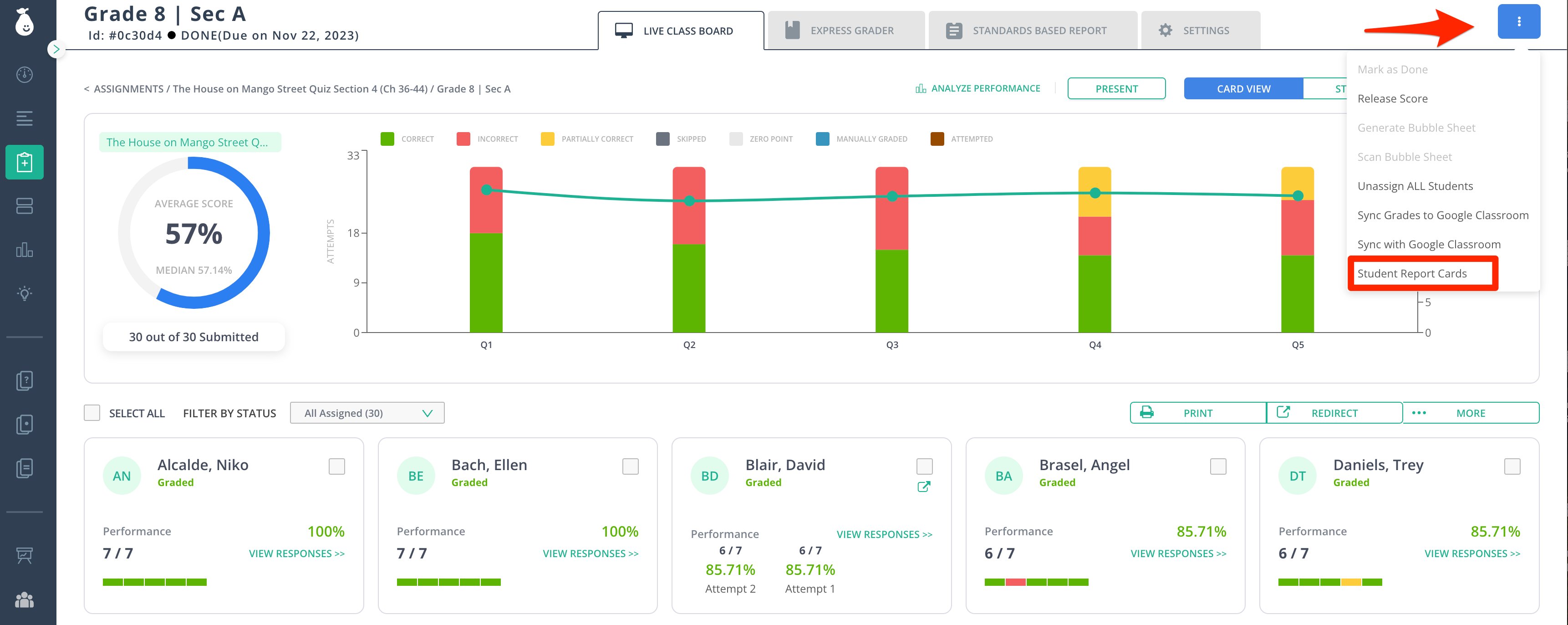Open the three-dot more actions menu button
The height and width of the screenshot is (625, 1568).
coord(1519,21)
